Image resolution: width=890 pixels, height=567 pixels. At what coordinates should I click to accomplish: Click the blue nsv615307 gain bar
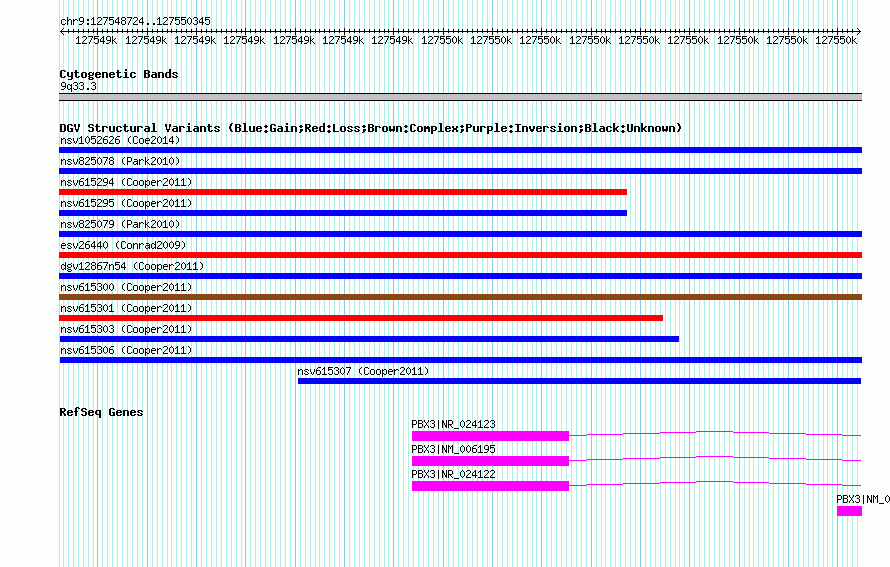(580, 381)
